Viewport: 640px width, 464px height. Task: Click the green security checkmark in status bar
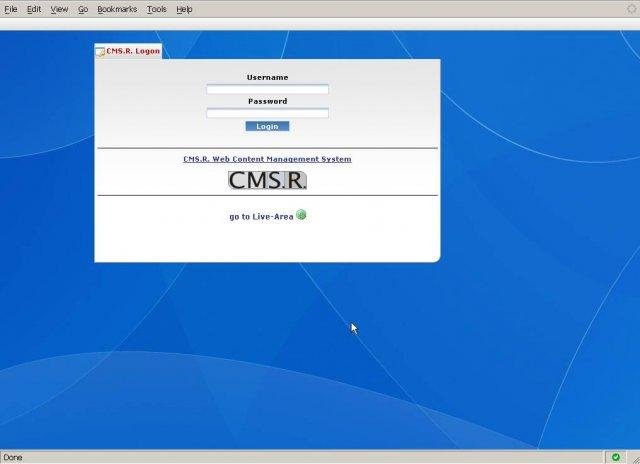pos(616,457)
